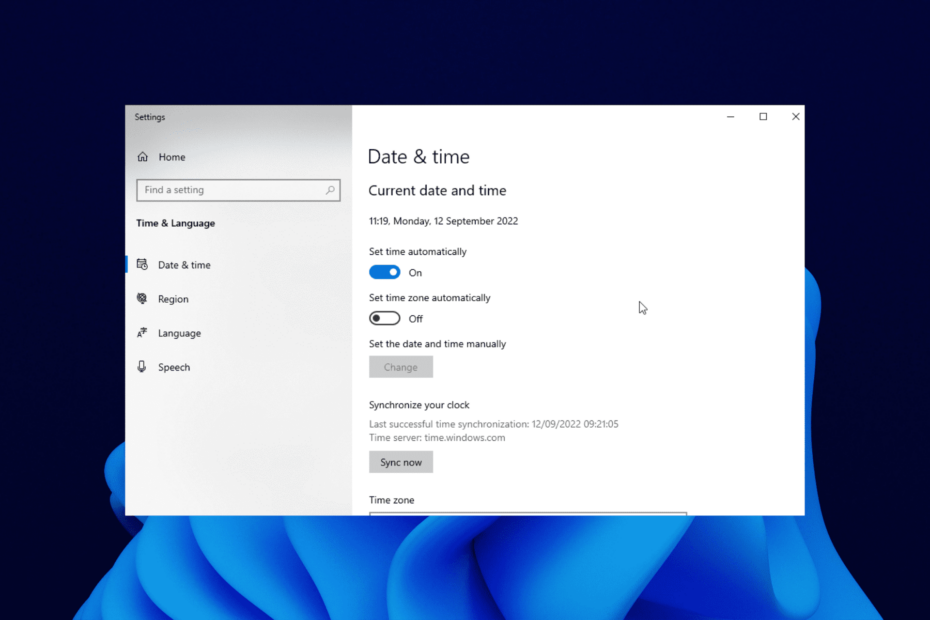This screenshot has width=930, height=620.
Task: Click the Language character icon
Action: tap(142, 333)
